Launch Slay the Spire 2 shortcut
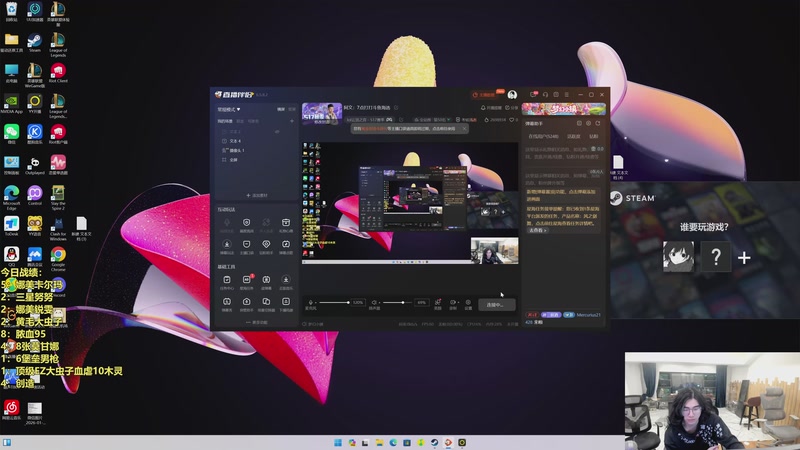Screen dimensions: 800x450 pos(58,197)
